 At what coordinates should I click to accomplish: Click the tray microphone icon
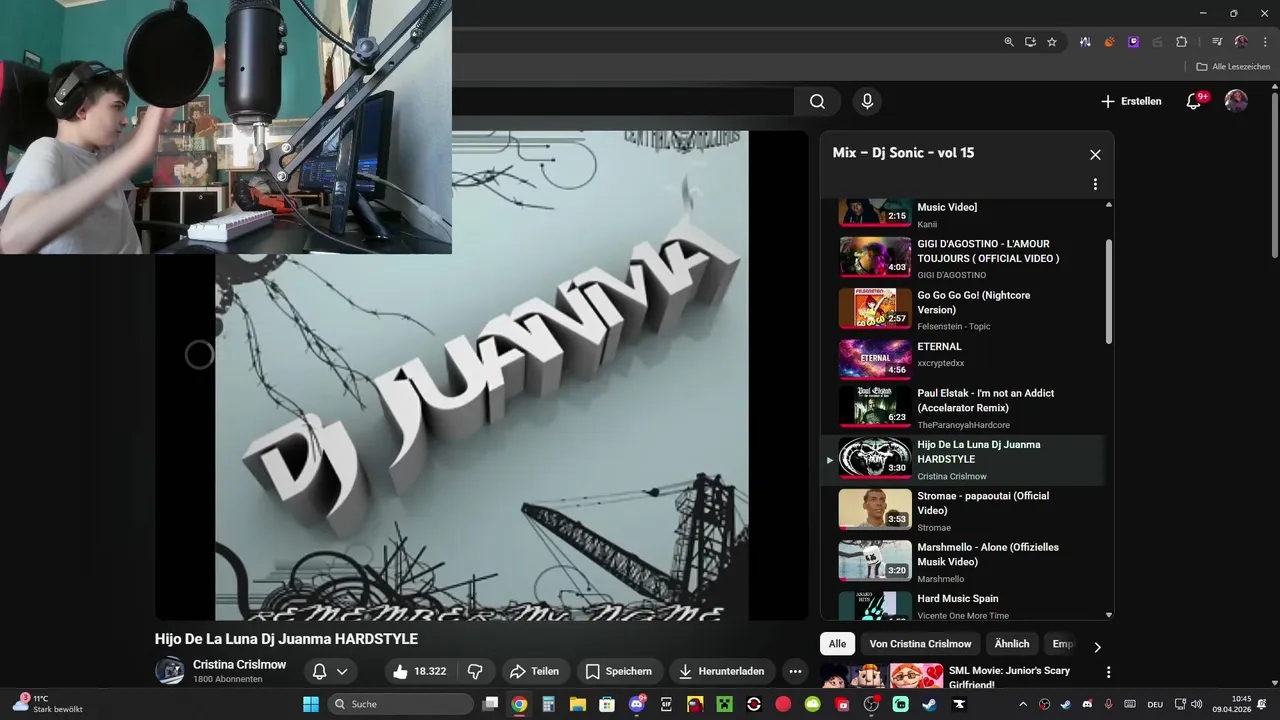(1109, 704)
